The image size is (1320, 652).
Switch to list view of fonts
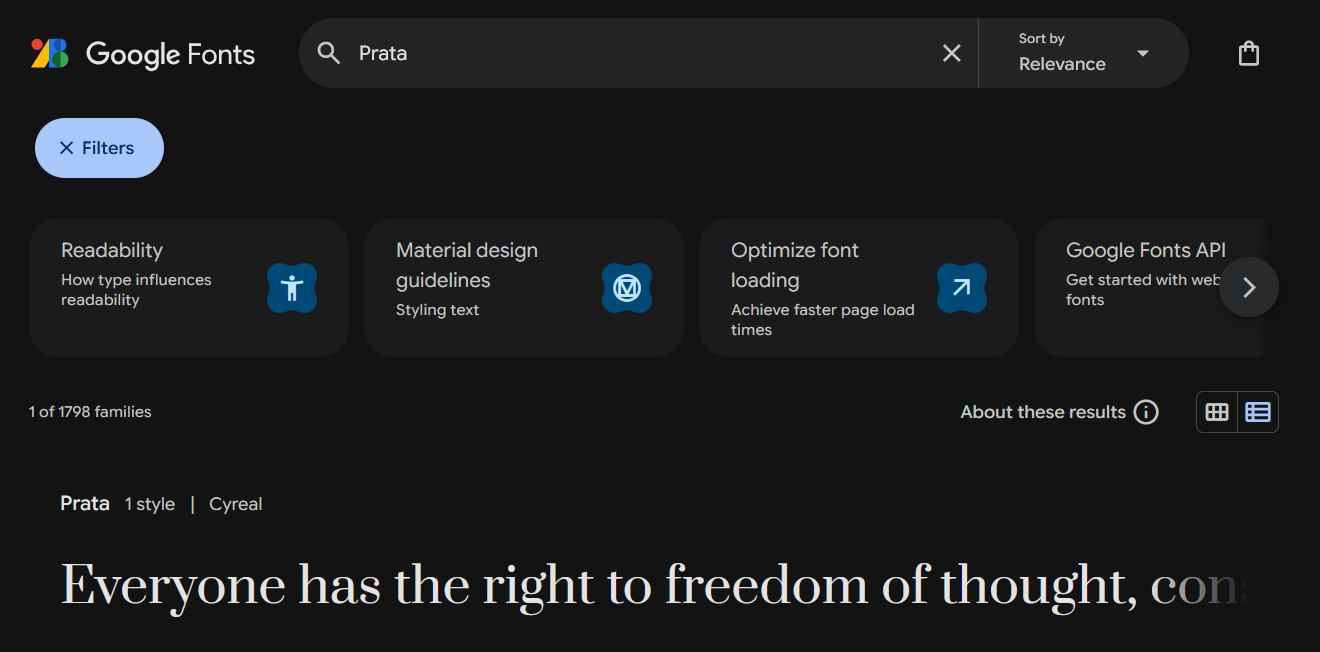click(x=1257, y=411)
